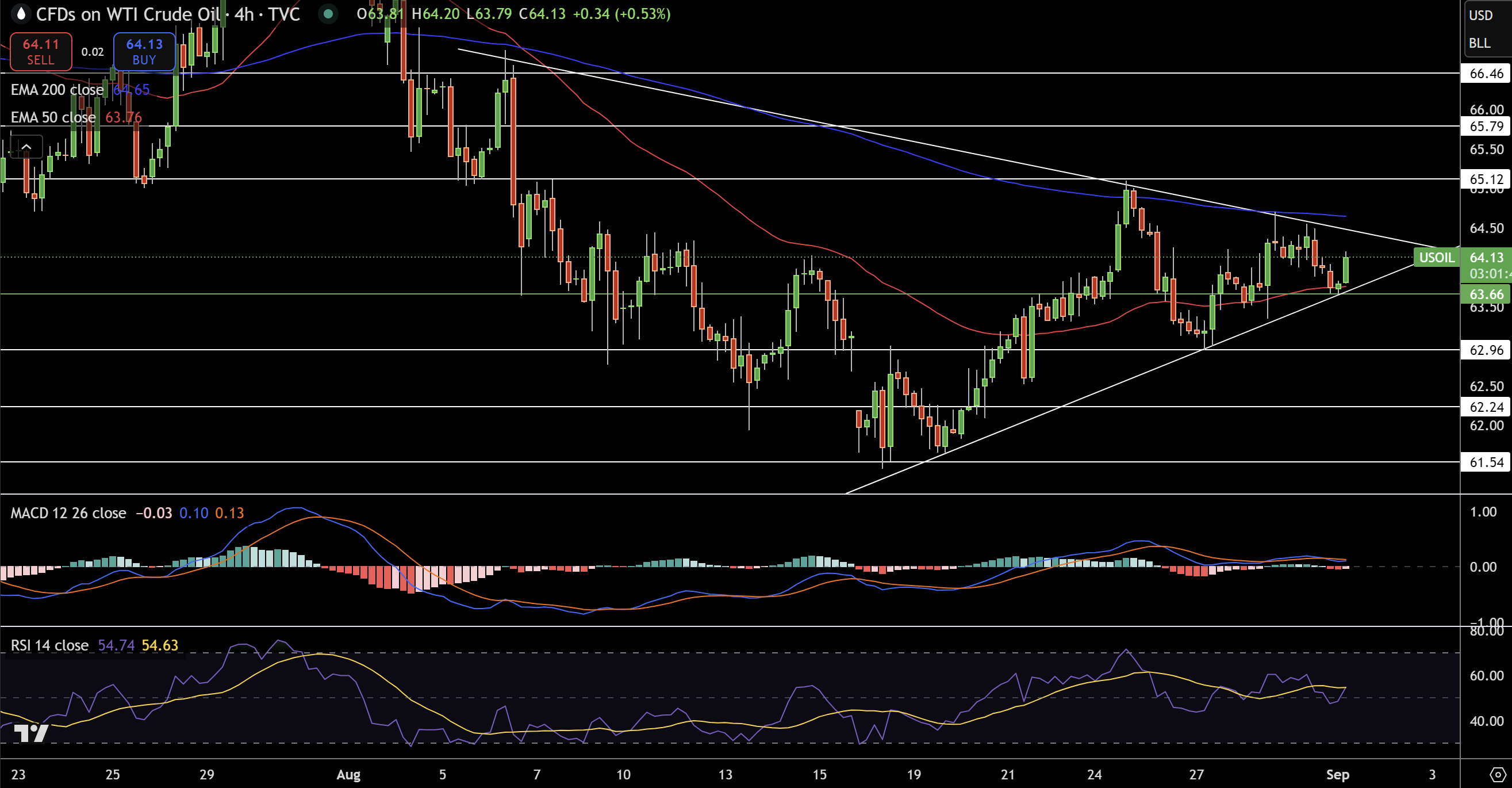
Task: Click the 64.13 BUY button
Action: point(144,52)
